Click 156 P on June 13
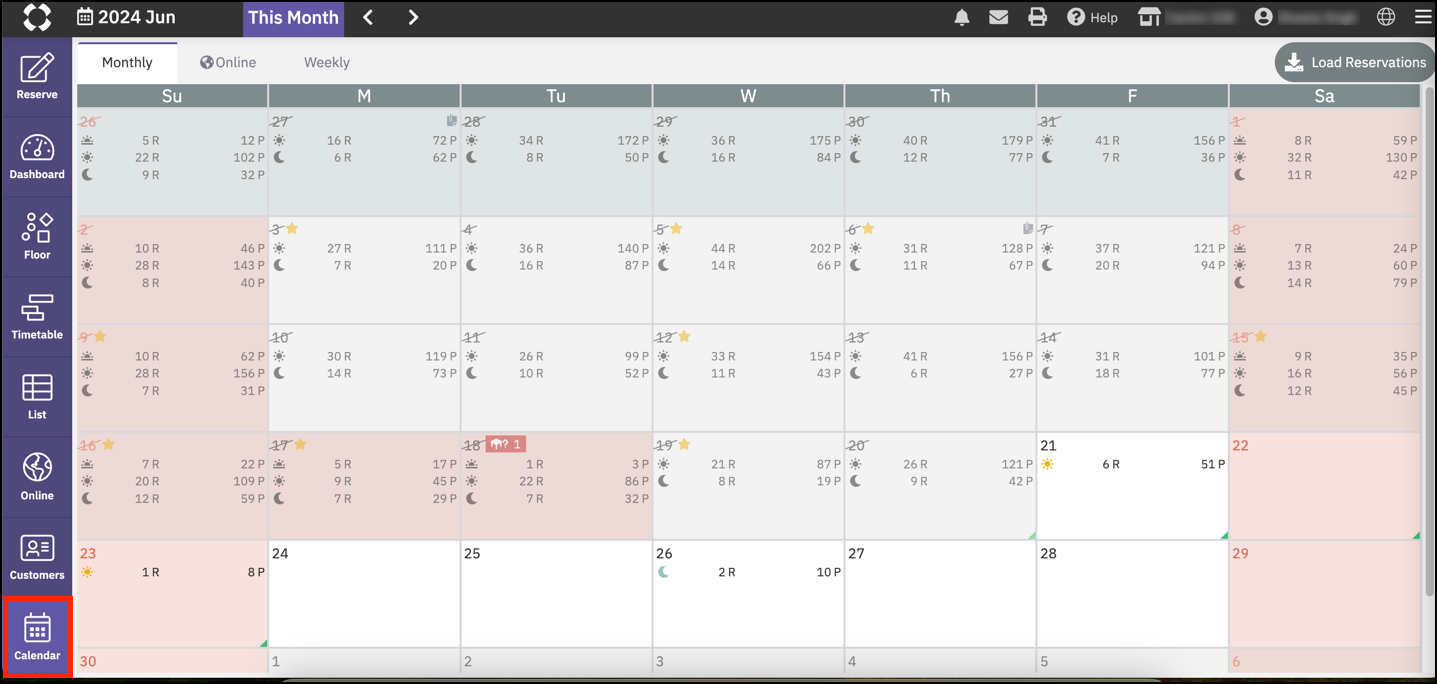This screenshot has height=684, width=1437. pyautogui.click(x=1018, y=356)
